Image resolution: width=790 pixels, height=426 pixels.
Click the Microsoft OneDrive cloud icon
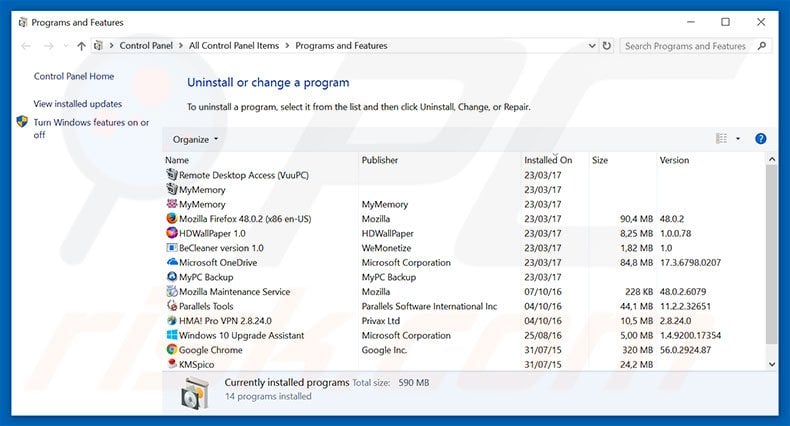click(x=172, y=262)
